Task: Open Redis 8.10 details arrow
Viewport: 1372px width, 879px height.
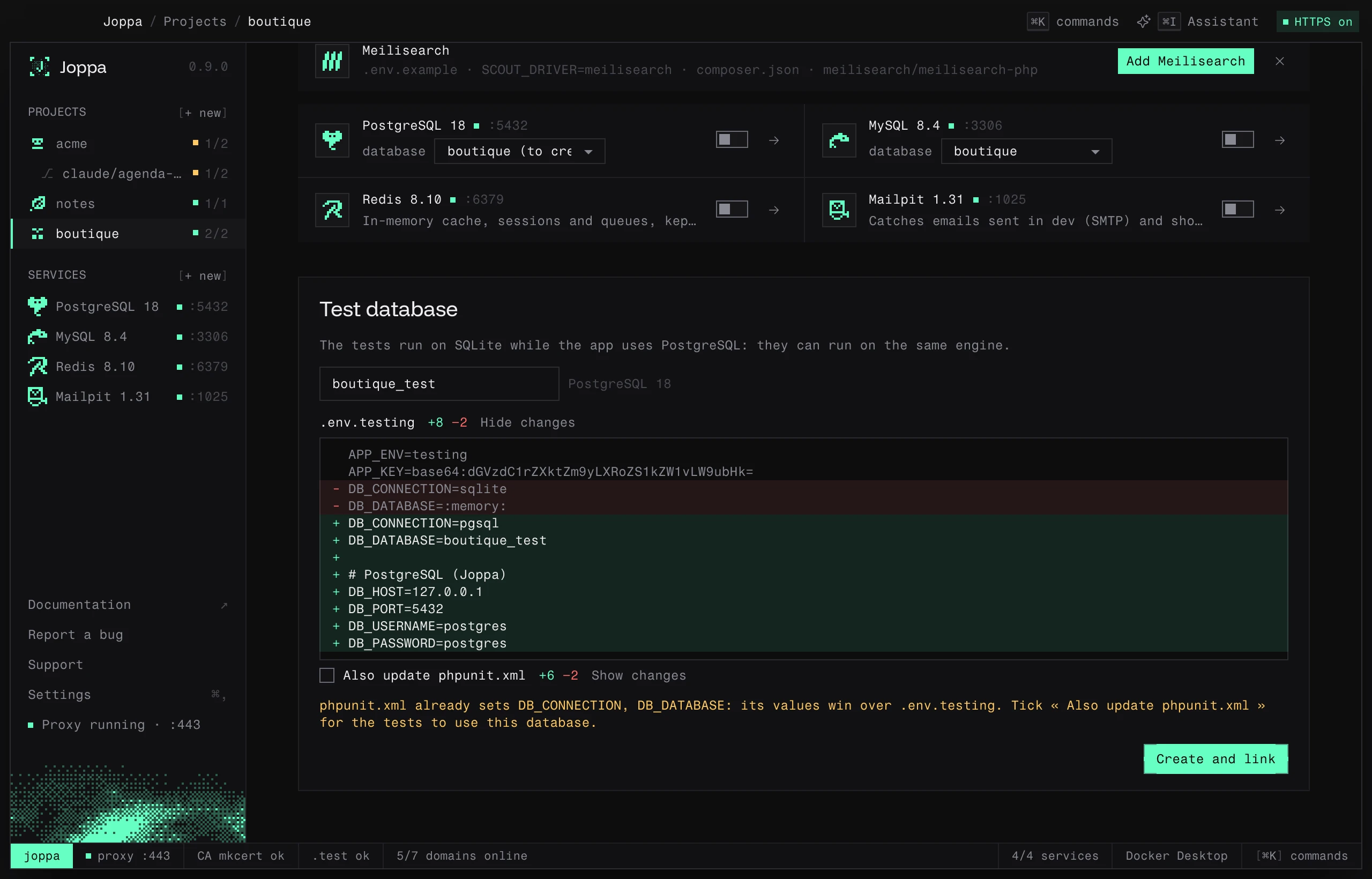Action: pyautogui.click(x=774, y=210)
